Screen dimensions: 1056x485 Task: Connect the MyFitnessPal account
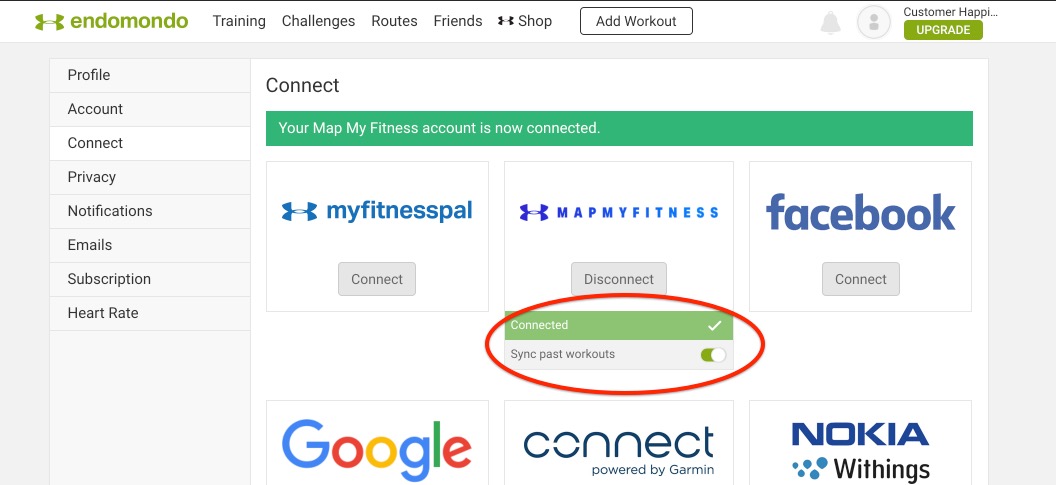pos(377,279)
